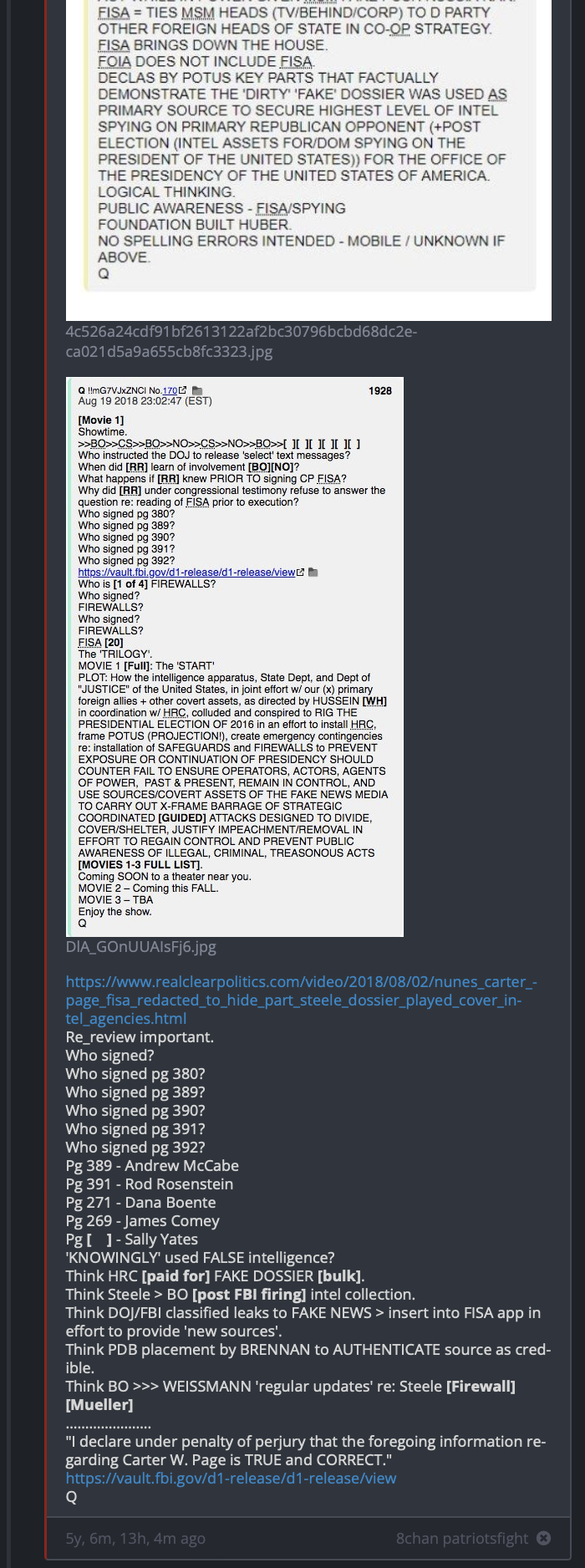Screen dimensions: 585x1568
Task: Click the '5y, 6m, 13h, 4m ago' timestamp
Action: point(135,1538)
